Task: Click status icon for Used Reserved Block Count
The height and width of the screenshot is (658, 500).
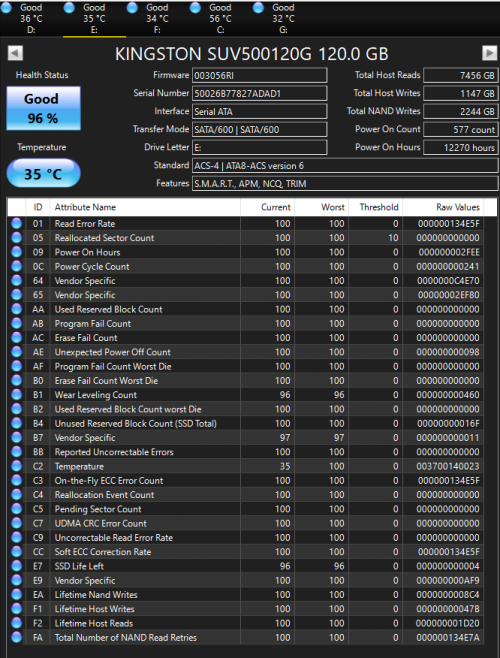Action: click(16, 309)
